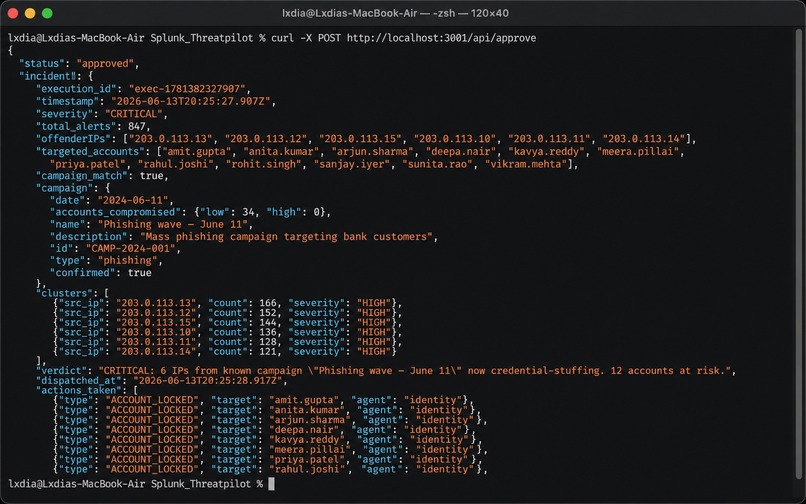Click execution id "exec-1781382327907"

tap(190, 88)
